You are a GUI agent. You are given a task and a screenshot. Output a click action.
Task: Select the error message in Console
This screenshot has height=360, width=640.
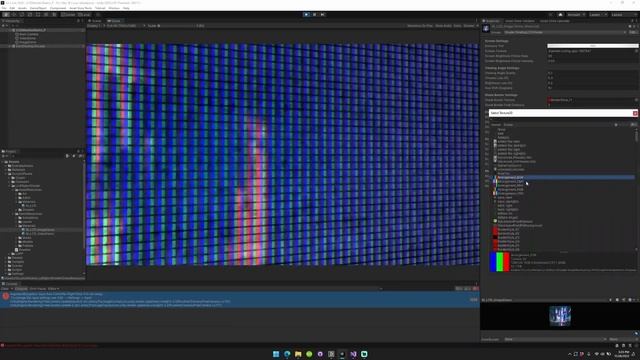tap(240, 299)
